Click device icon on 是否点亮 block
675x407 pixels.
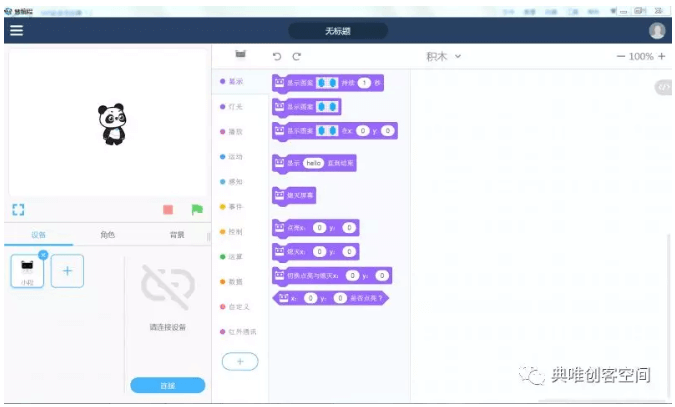[x=283, y=298]
